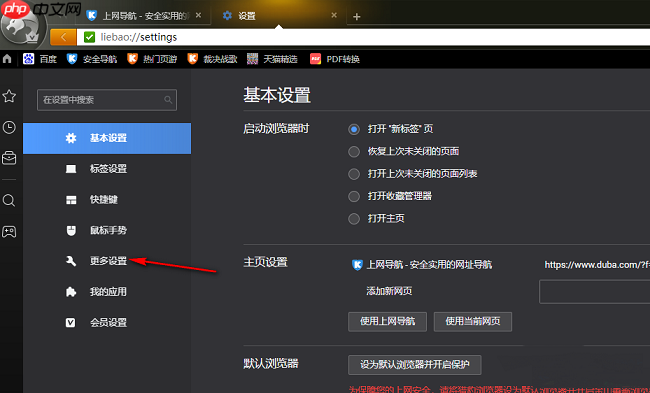Open the toolbox briefcase icon in sidebar
Screen dimensions: 650x393
point(9,158)
